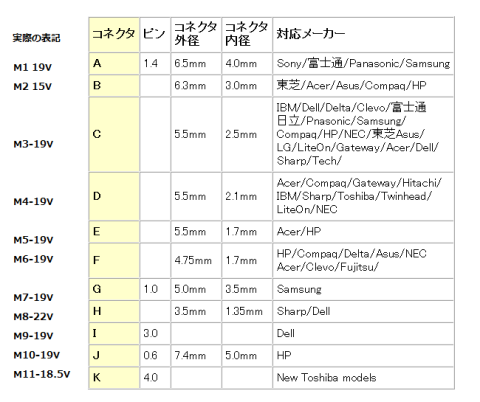
Task: Click connector cell K
Action: pyautogui.click(x=114, y=378)
